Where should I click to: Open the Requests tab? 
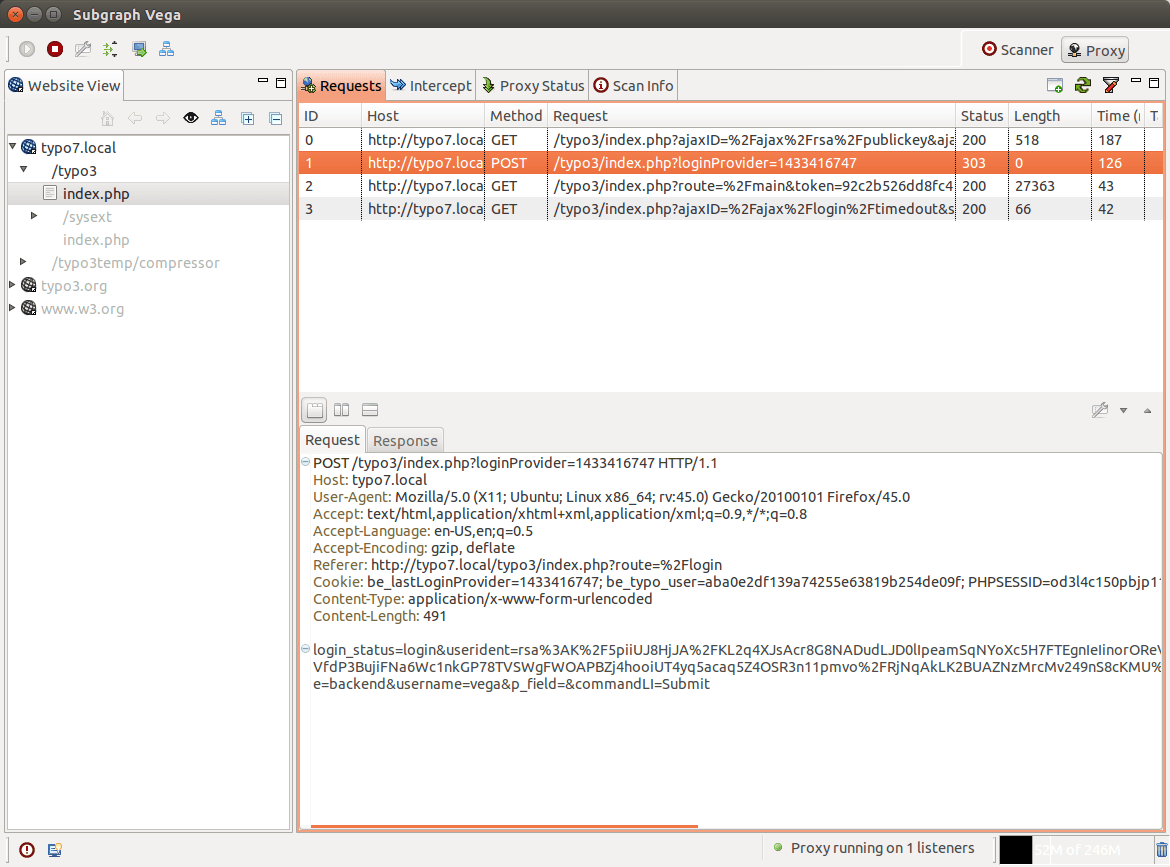(x=342, y=86)
